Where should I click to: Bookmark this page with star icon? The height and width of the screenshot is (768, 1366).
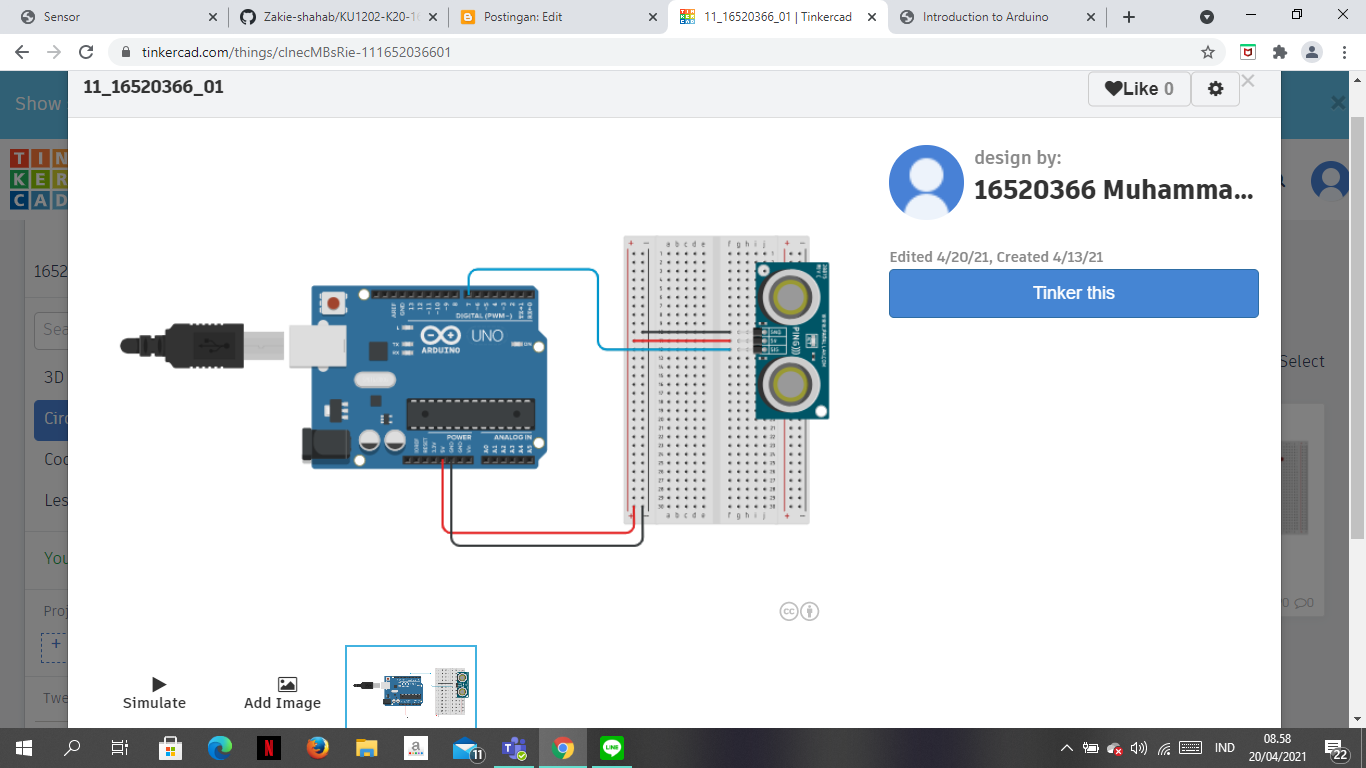(1208, 52)
